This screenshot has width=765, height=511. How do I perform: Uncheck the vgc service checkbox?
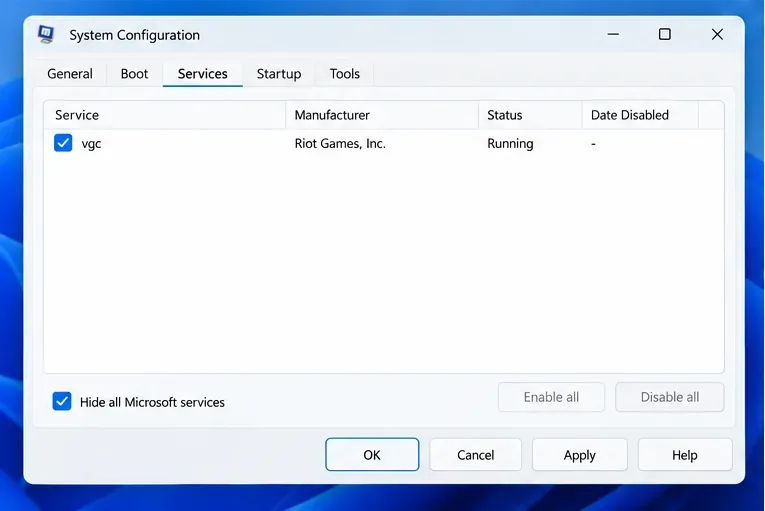[63, 143]
